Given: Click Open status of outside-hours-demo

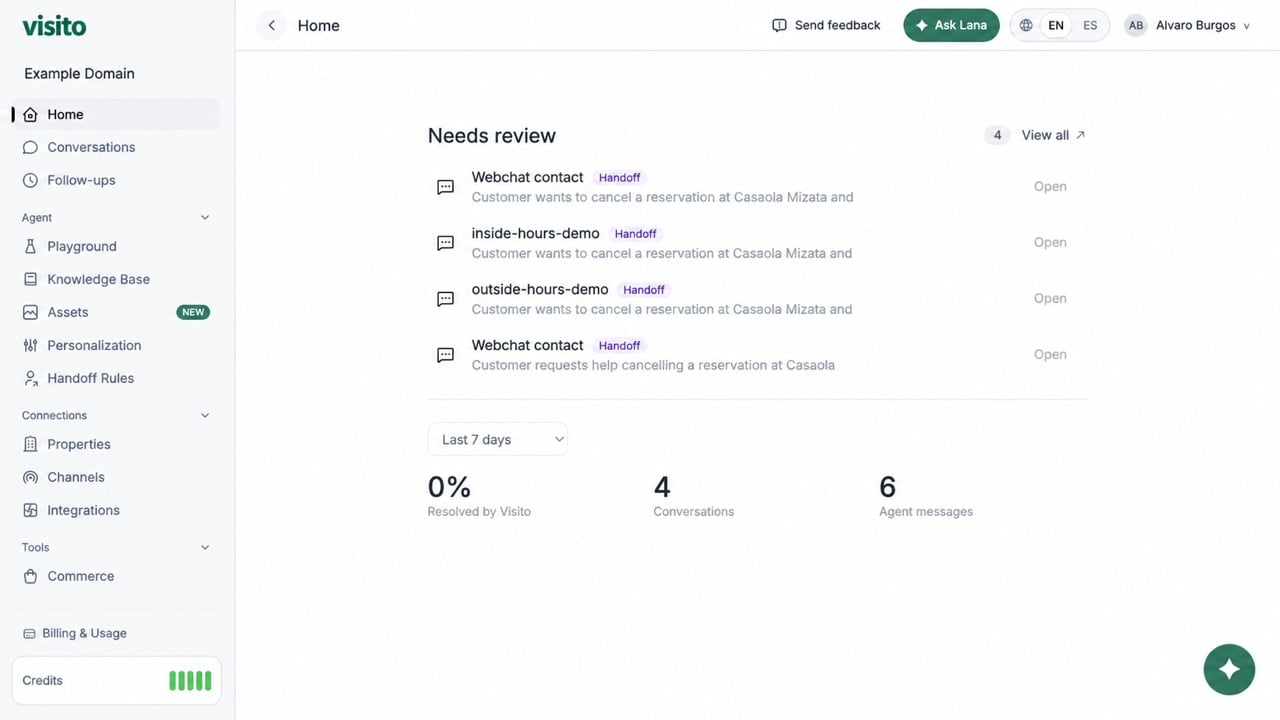Looking at the screenshot, I should [x=1050, y=298].
